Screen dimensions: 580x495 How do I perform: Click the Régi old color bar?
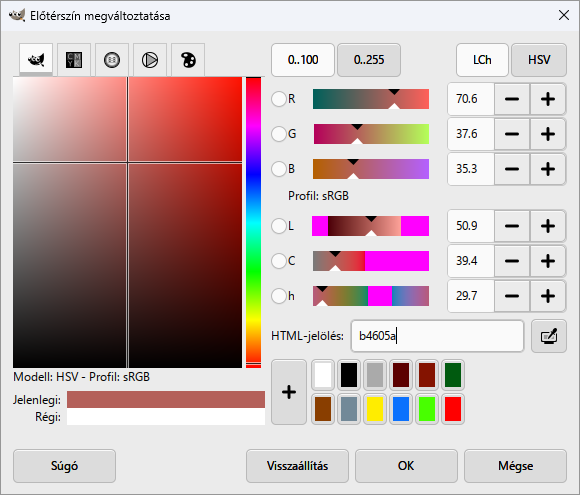click(166, 417)
